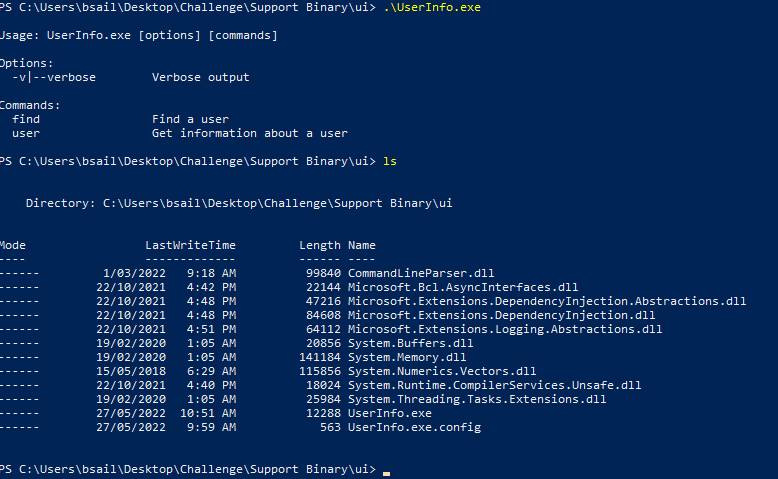This screenshot has height=479, width=778.
Task: Click the yellow ls command text
Action: point(390,161)
